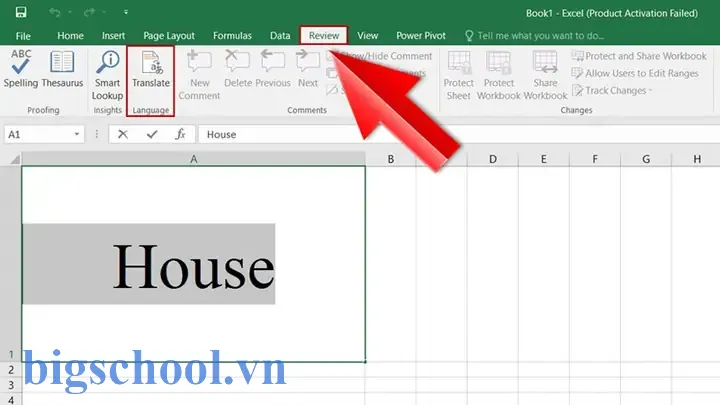Image resolution: width=720 pixels, height=405 pixels.
Task: Click the Redo arrow in Quick Access toolbar
Action: pyautogui.click(x=89, y=12)
